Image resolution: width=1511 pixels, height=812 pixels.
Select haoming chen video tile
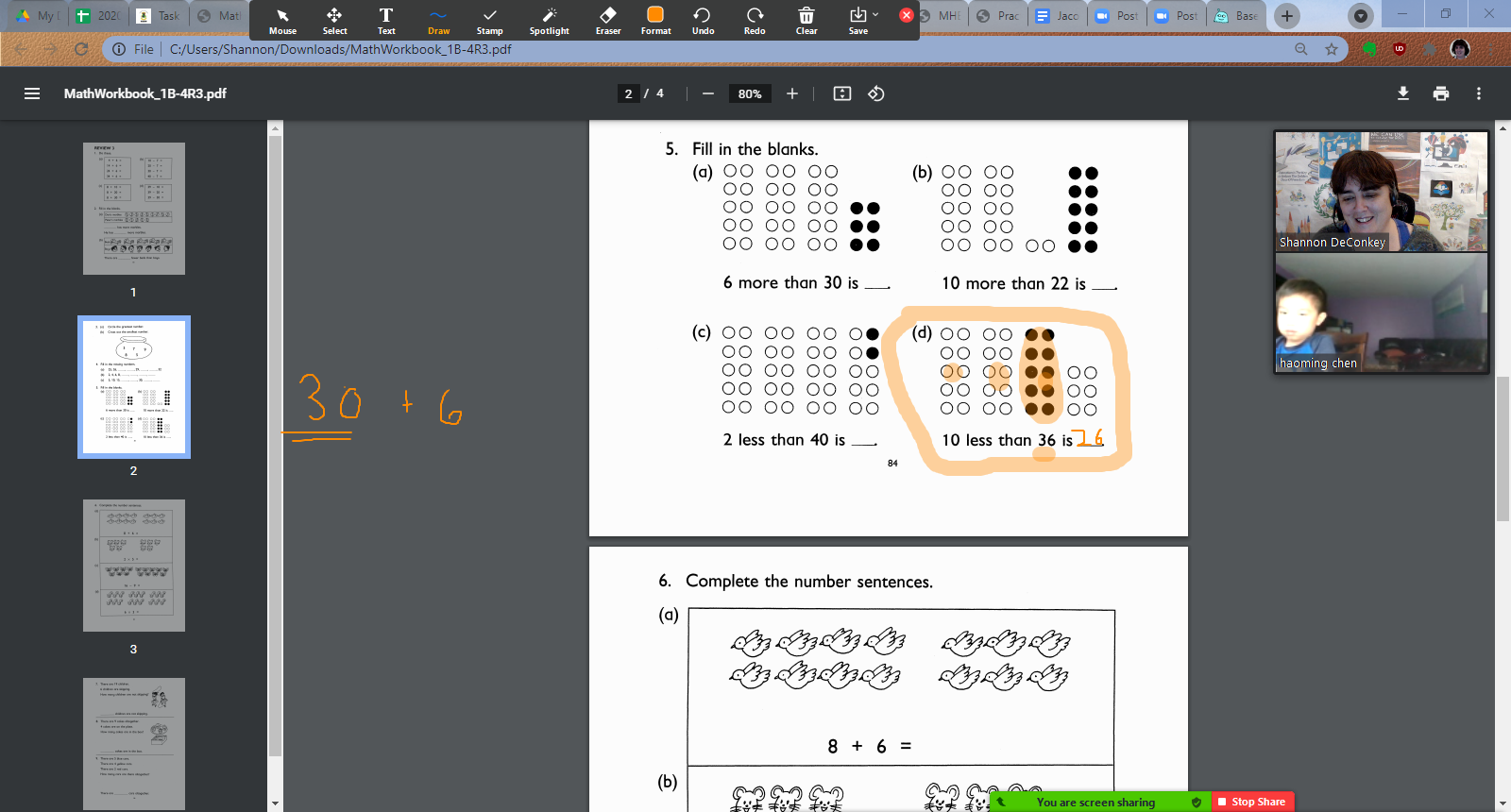1381,313
